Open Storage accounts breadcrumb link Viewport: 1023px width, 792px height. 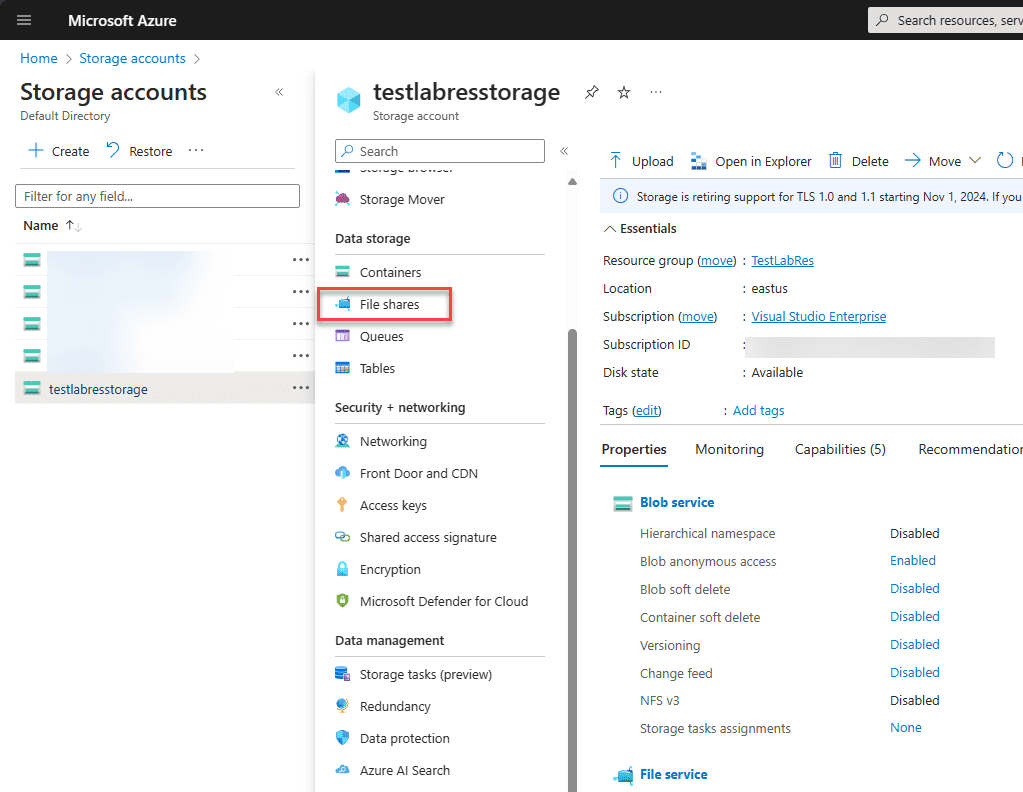pyautogui.click(x=132, y=58)
